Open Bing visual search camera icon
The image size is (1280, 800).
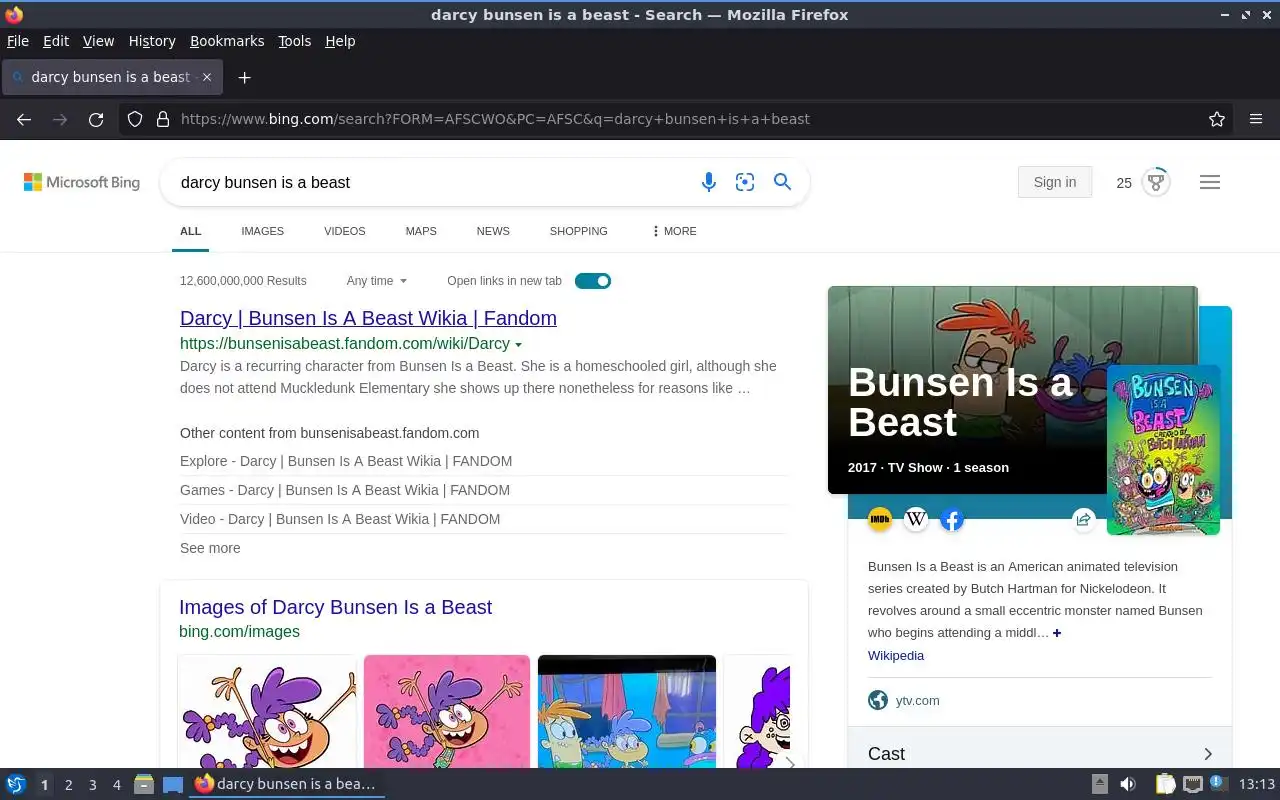pyautogui.click(x=745, y=182)
